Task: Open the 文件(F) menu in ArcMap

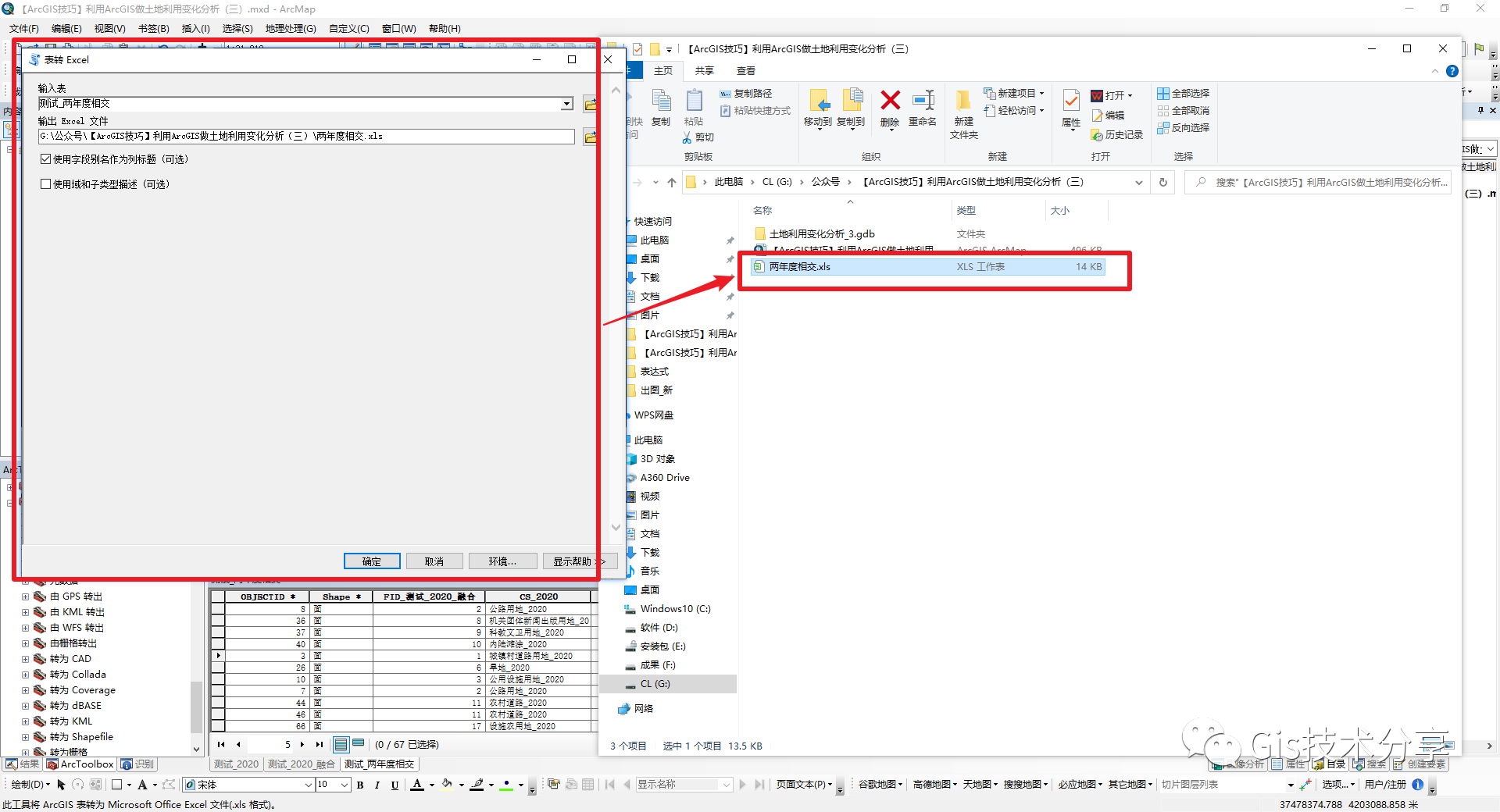Action: point(24,28)
